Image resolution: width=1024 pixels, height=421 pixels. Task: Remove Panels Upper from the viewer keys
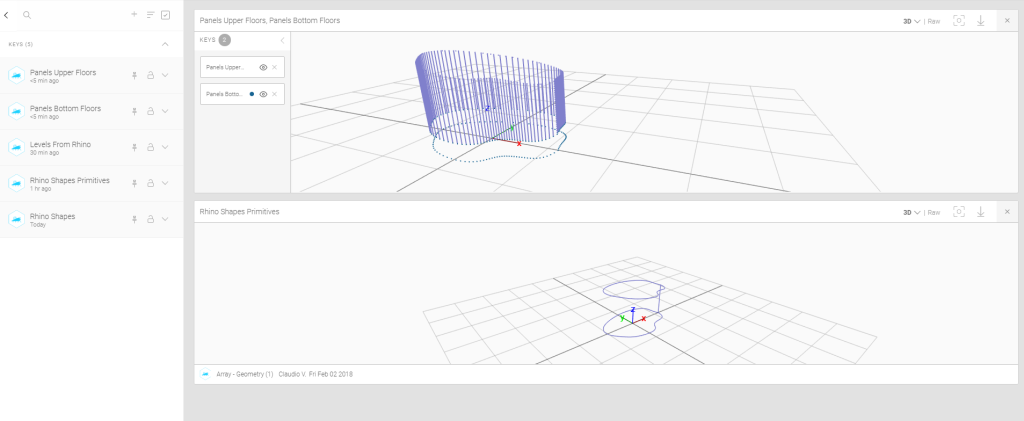point(275,67)
